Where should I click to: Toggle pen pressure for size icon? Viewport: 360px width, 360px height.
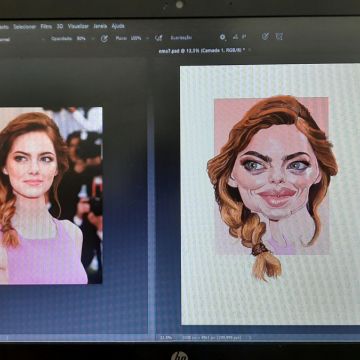coord(265,37)
